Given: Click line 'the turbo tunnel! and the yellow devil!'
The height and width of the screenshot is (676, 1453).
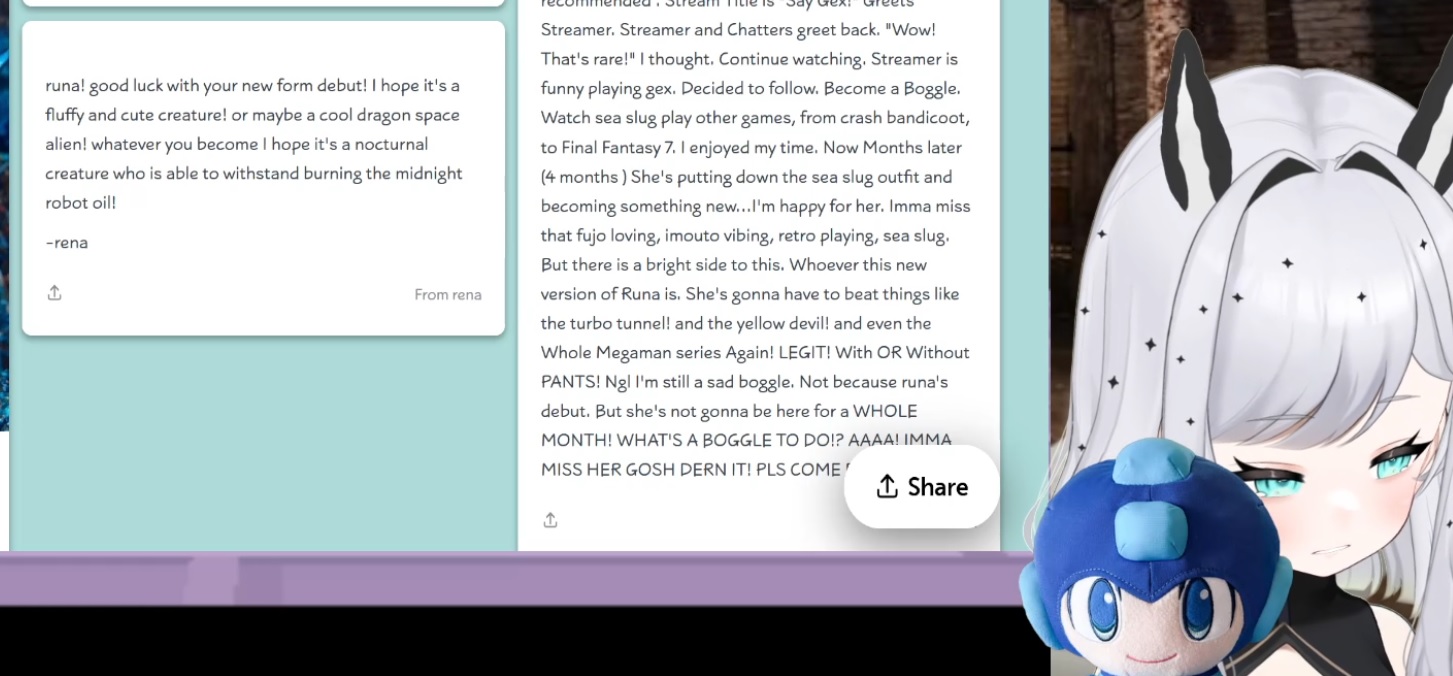Looking at the screenshot, I should coord(685,323).
